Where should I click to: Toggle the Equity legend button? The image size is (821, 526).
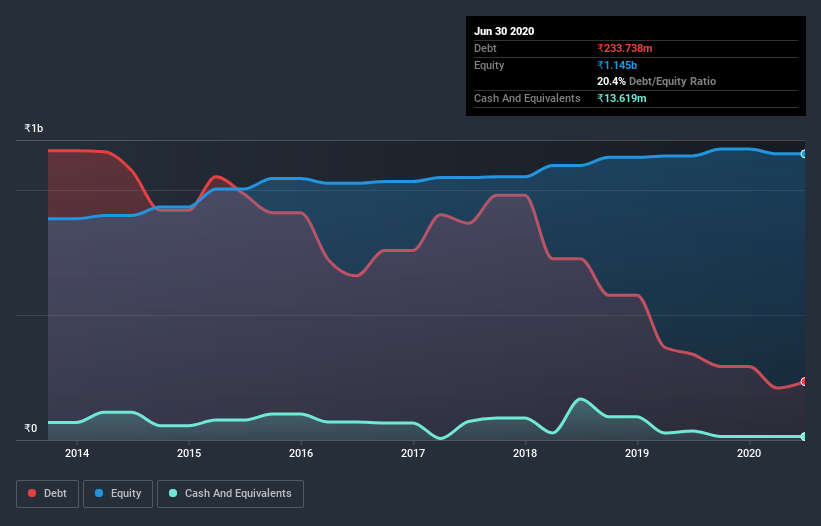118,494
